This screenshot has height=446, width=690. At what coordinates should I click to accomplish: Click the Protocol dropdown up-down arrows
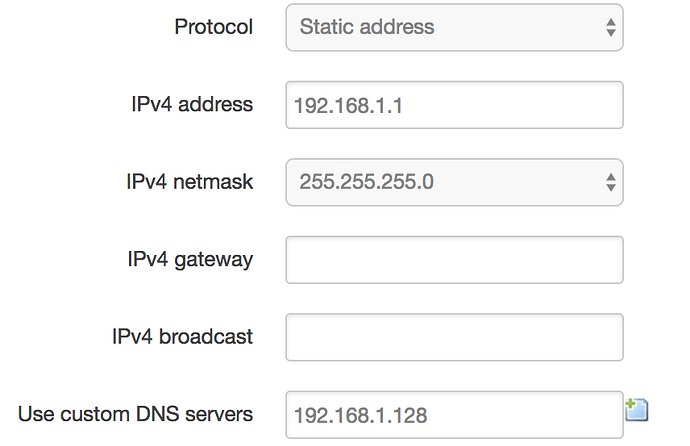pos(610,27)
